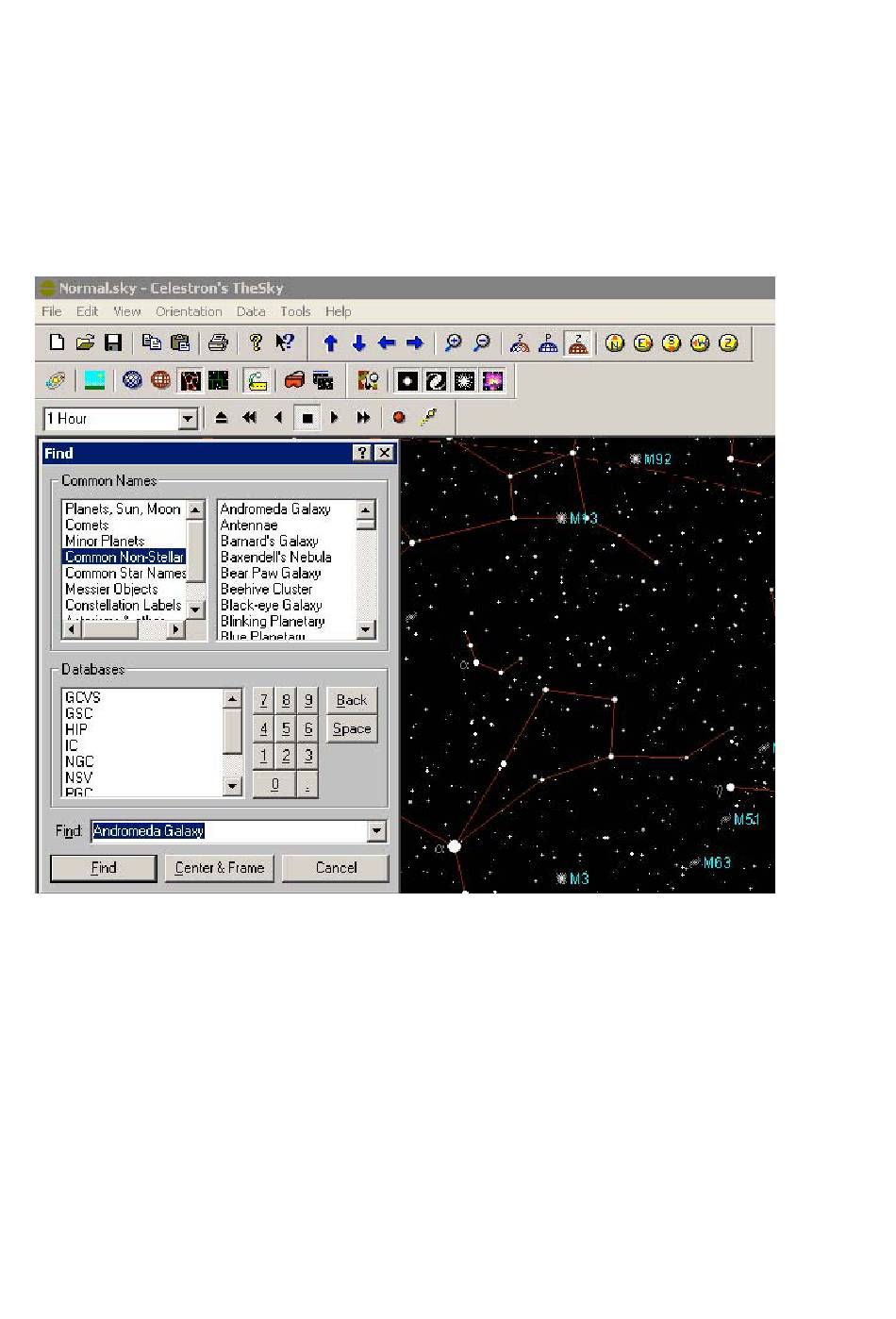Look West using the W button
The width and height of the screenshot is (896, 1319).
click(699, 342)
